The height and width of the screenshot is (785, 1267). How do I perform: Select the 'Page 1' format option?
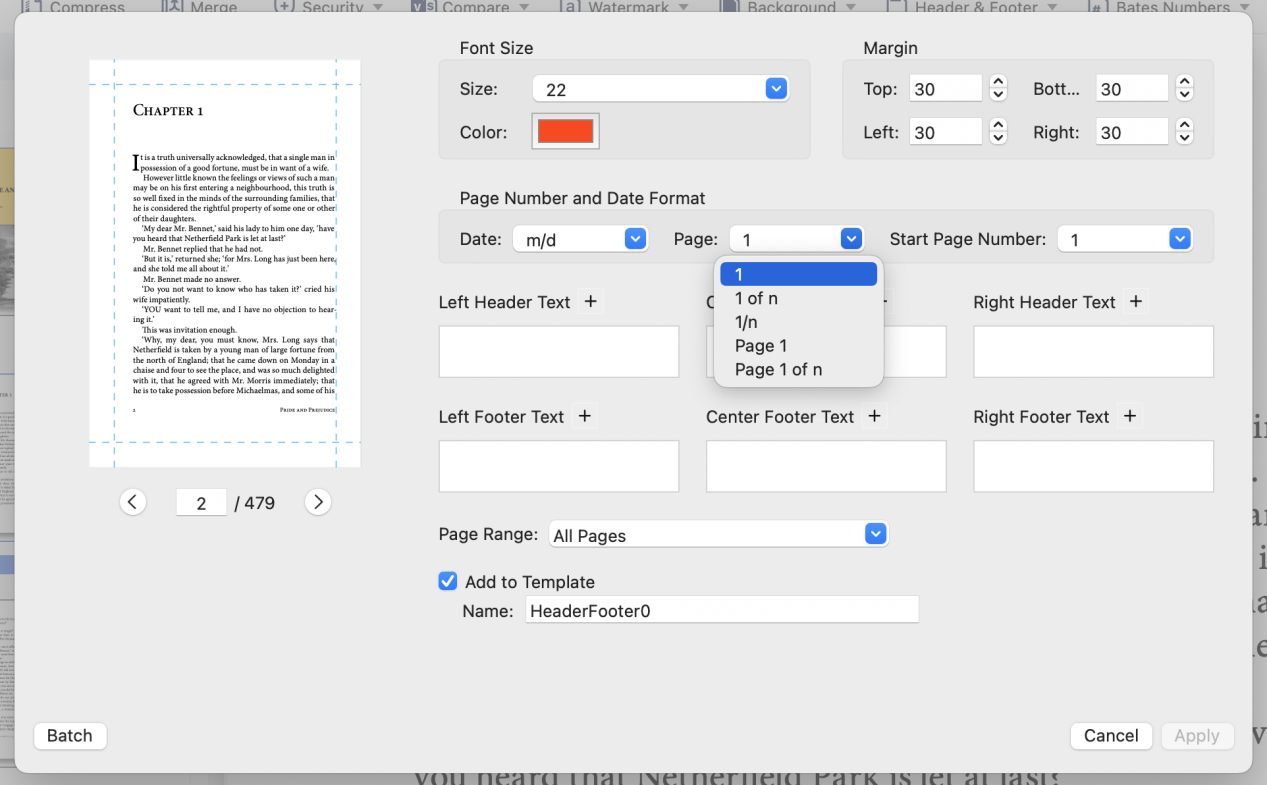(x=798, y=346)
